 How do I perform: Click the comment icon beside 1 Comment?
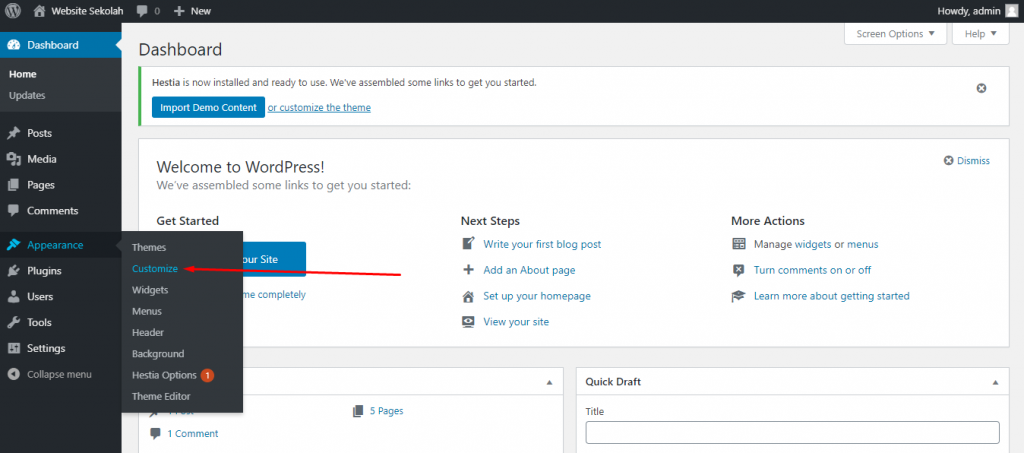(155, 433)
